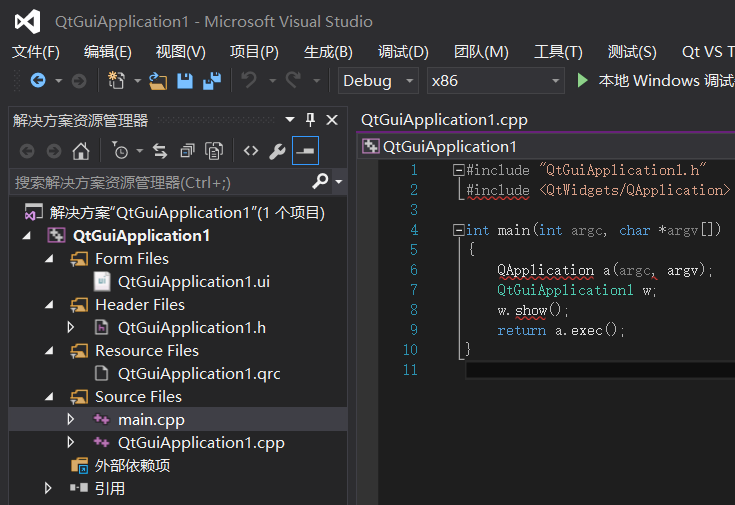The width and height of the screenshot is (735, 505).
Task: Select QtGuiApplication1.ui file
Action: pyautogui.click(x=194, y=281)
